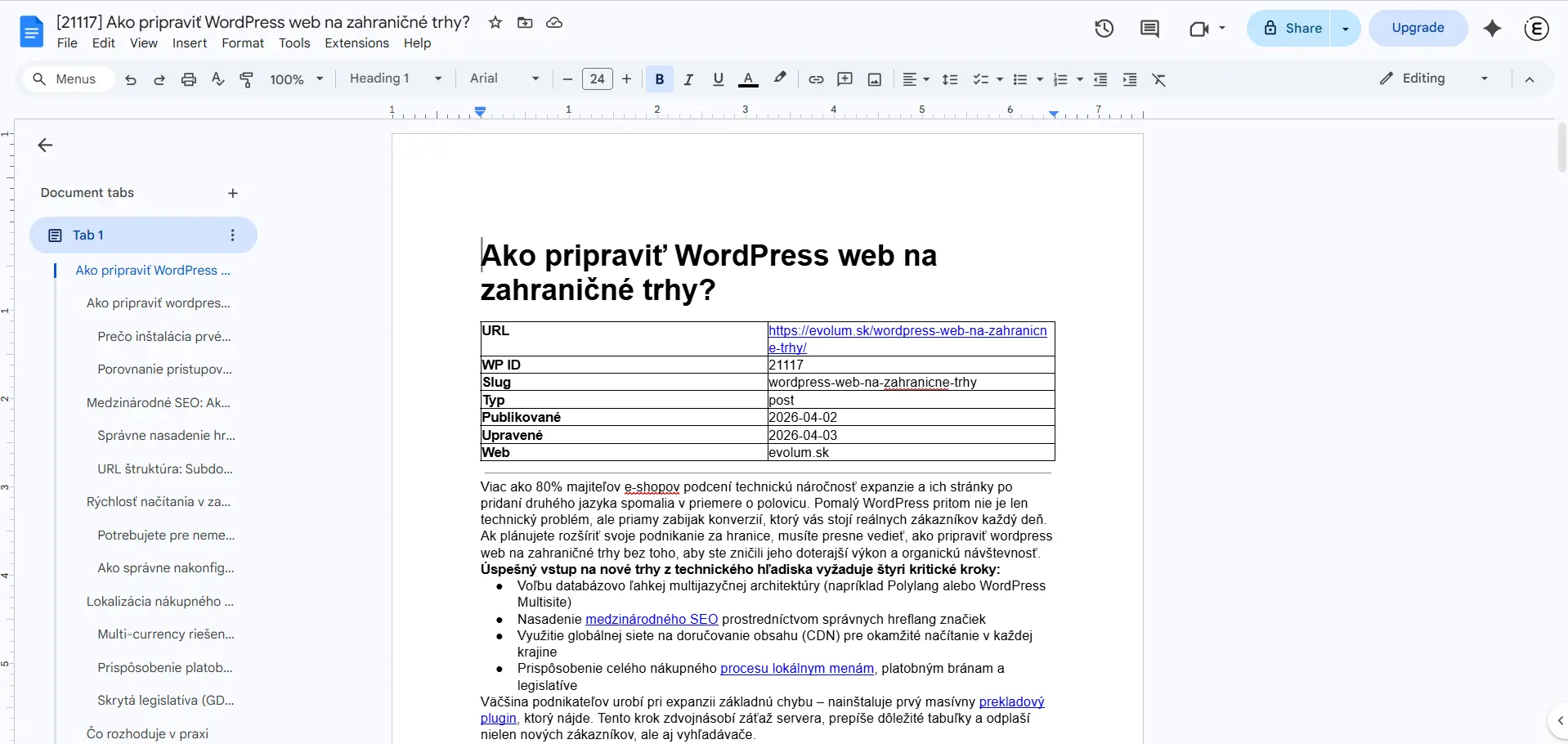This screenshot has width=1568, height=744.
Task: Run the spelling and grammar check
Action: (x=217, y=79)
